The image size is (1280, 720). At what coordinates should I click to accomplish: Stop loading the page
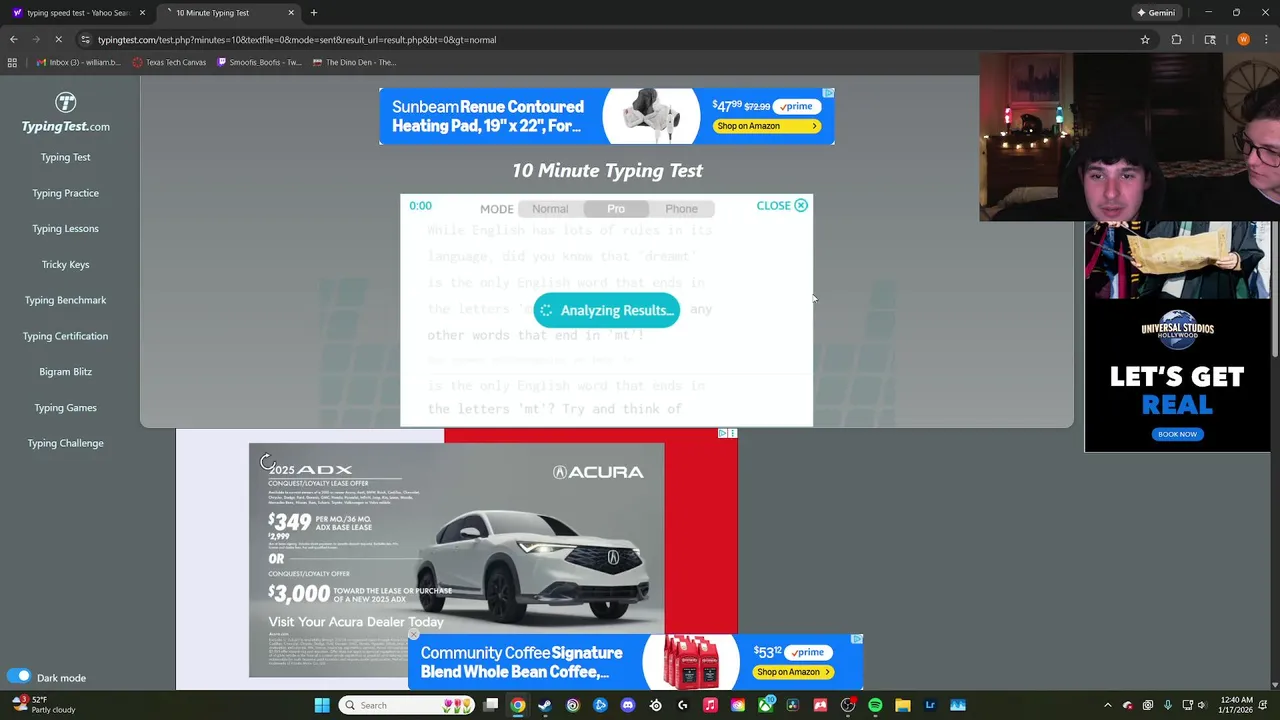[58, 40]
